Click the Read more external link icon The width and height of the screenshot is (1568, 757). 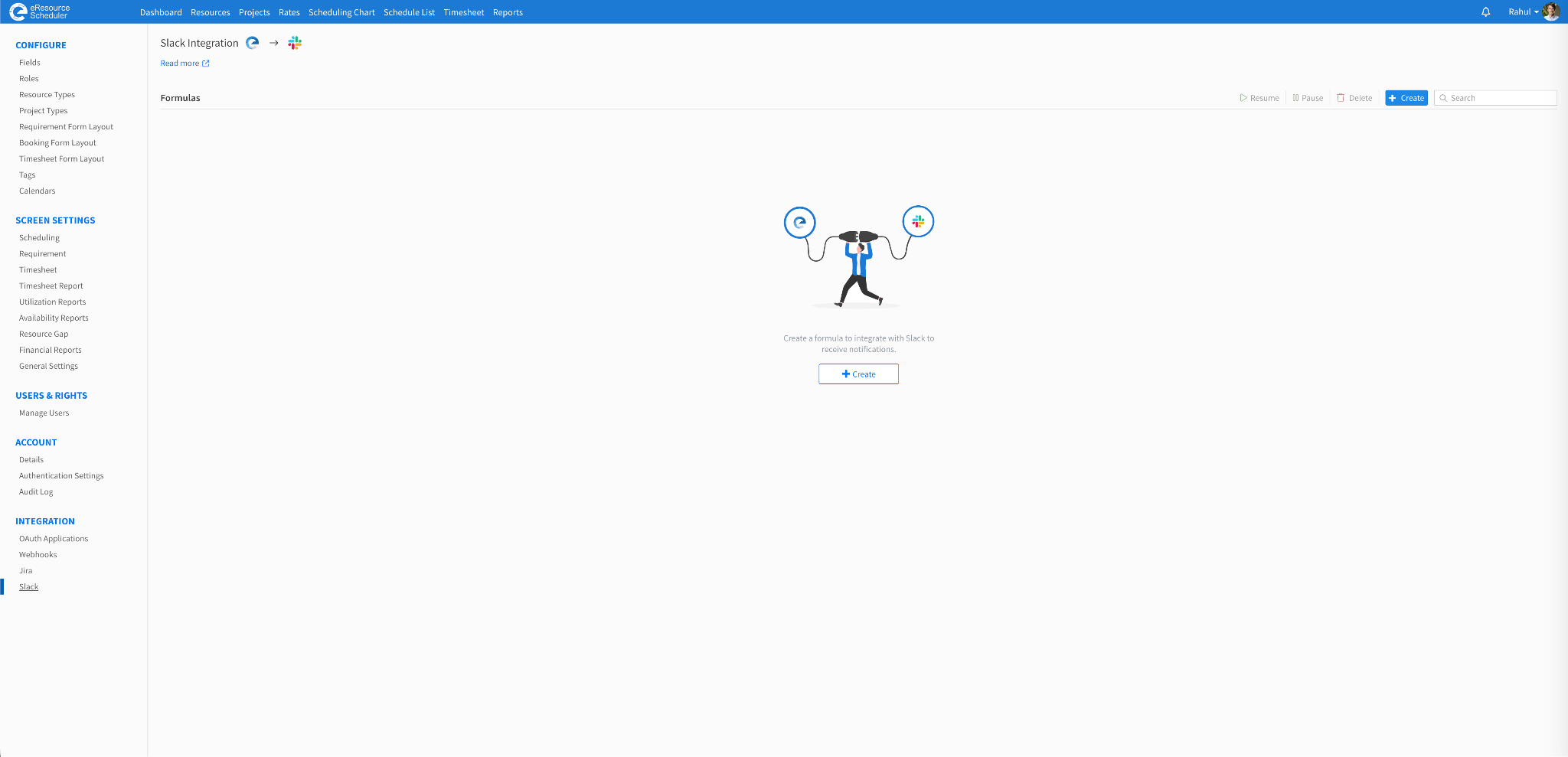(x=206, y=64)
